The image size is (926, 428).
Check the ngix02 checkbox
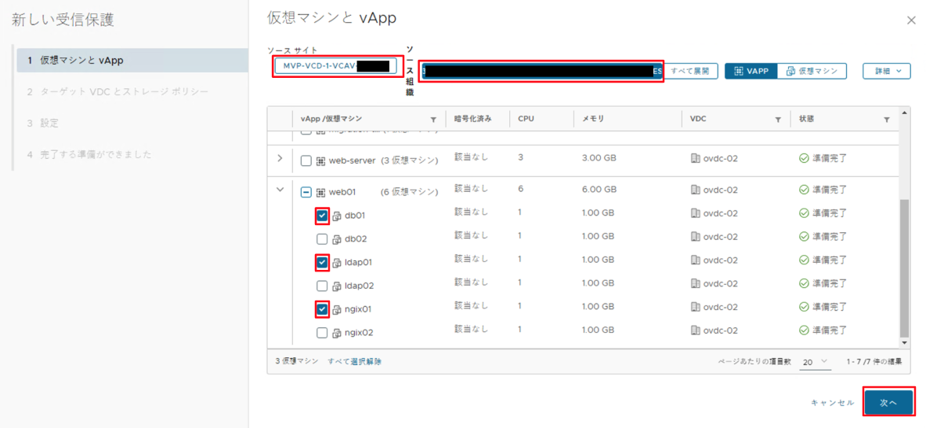point(322,332)
